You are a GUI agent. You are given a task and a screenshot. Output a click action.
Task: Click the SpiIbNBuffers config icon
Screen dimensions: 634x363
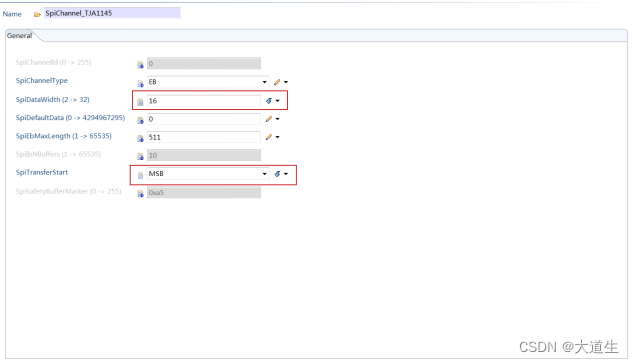coord(140,156)
